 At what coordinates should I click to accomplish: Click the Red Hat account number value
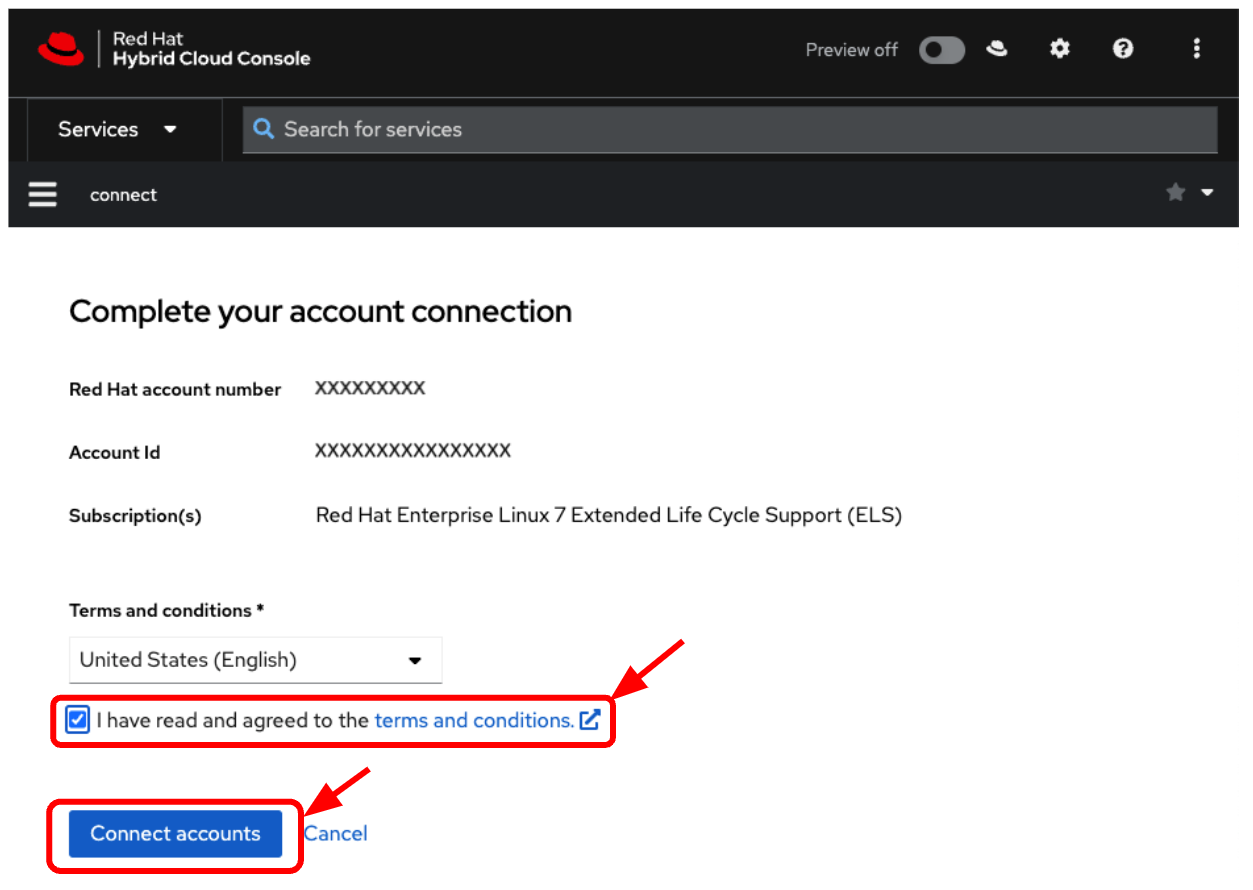coord(370,388)
